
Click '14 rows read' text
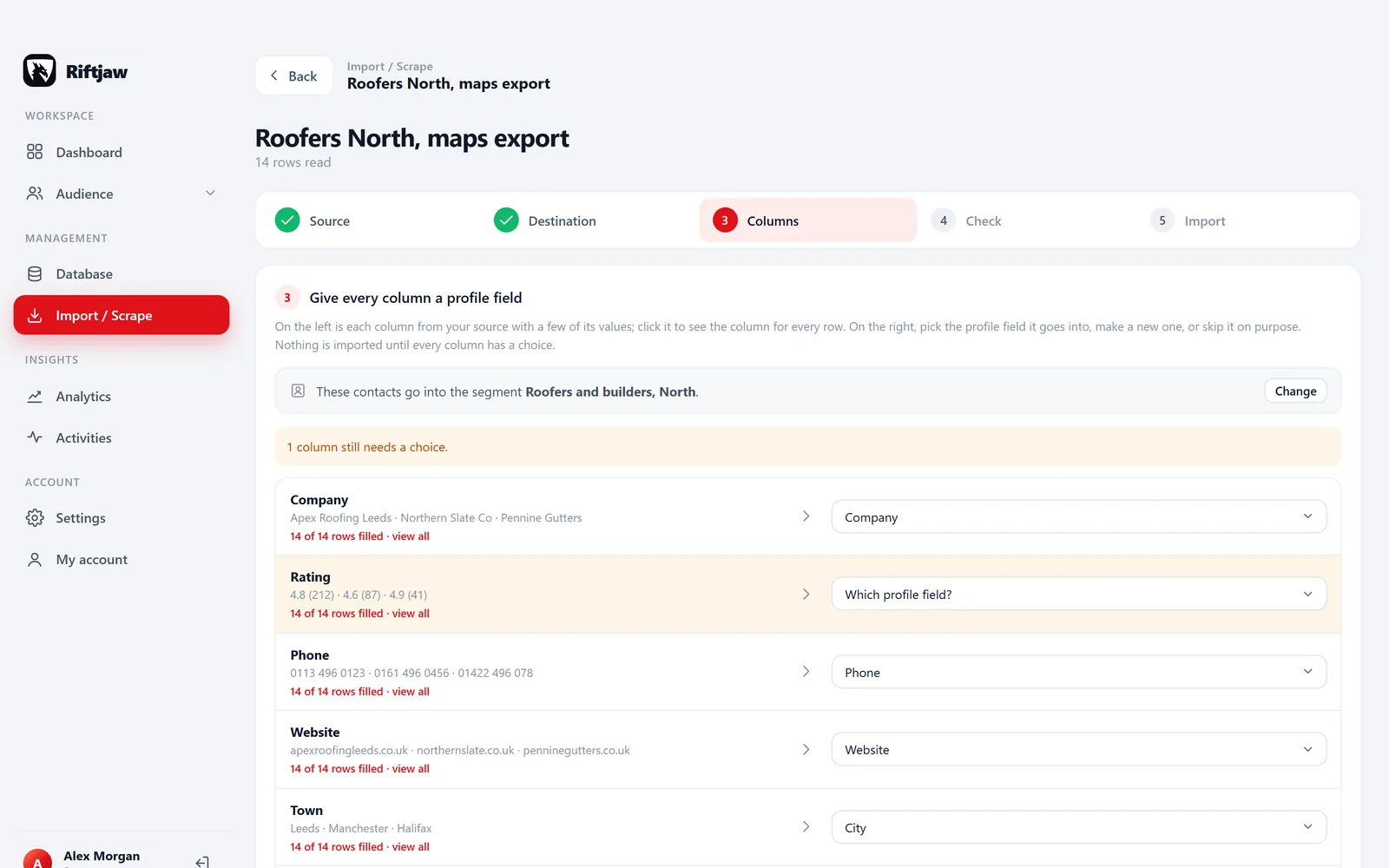tap(293, 162)
